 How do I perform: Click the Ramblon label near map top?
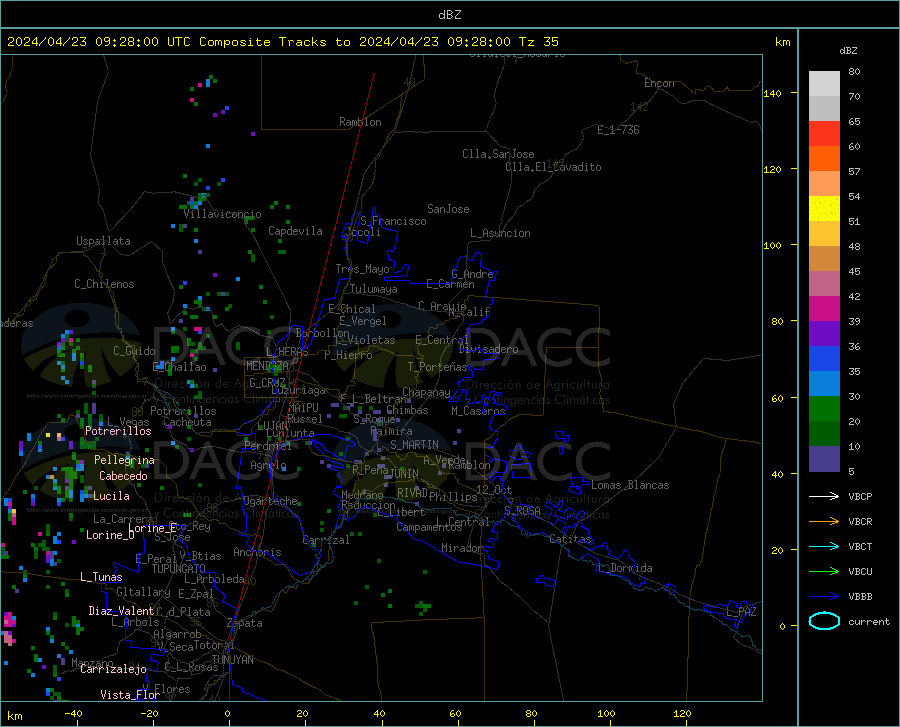[360, 122]
